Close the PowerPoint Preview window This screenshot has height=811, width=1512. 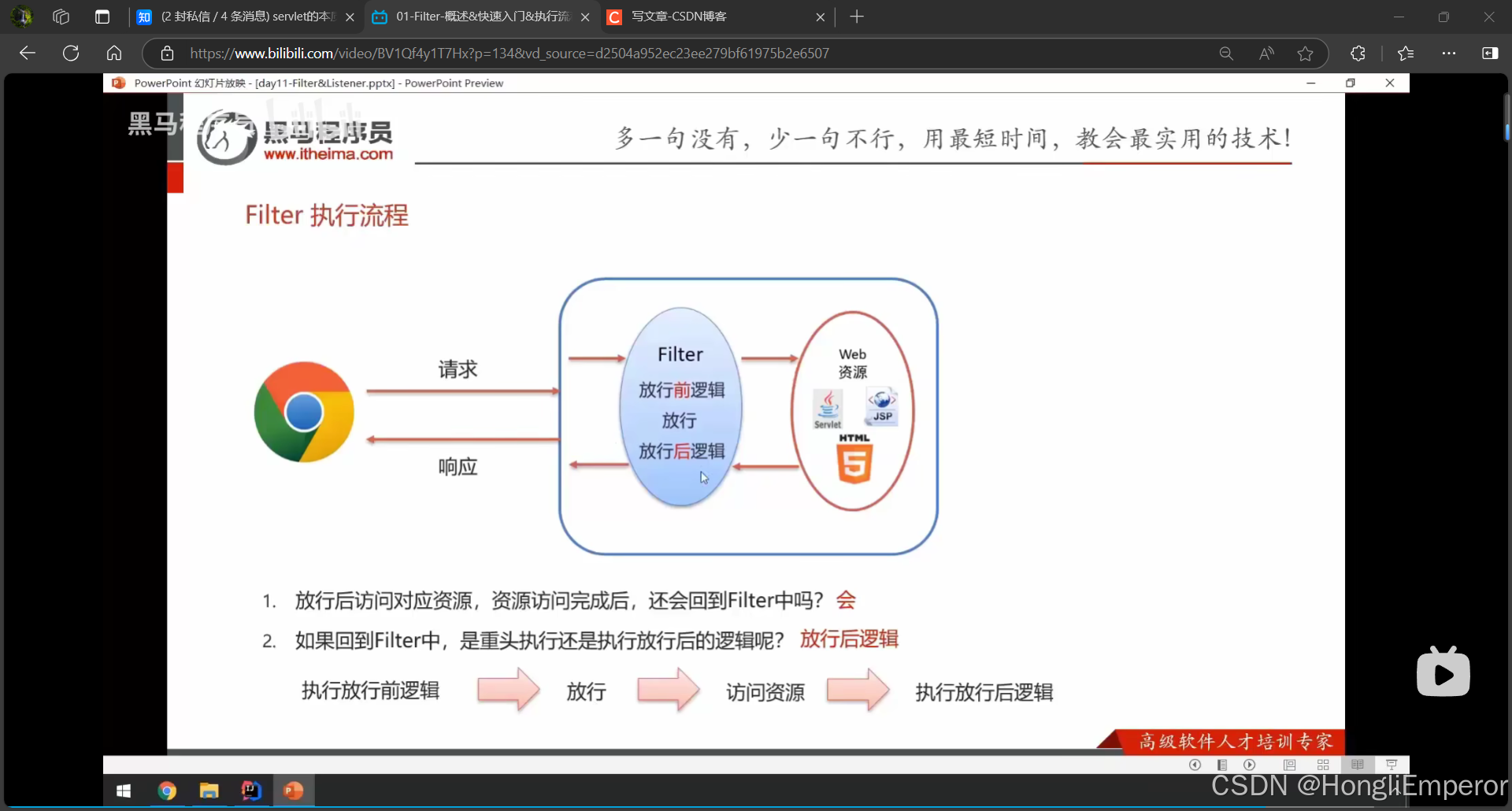1390,83
